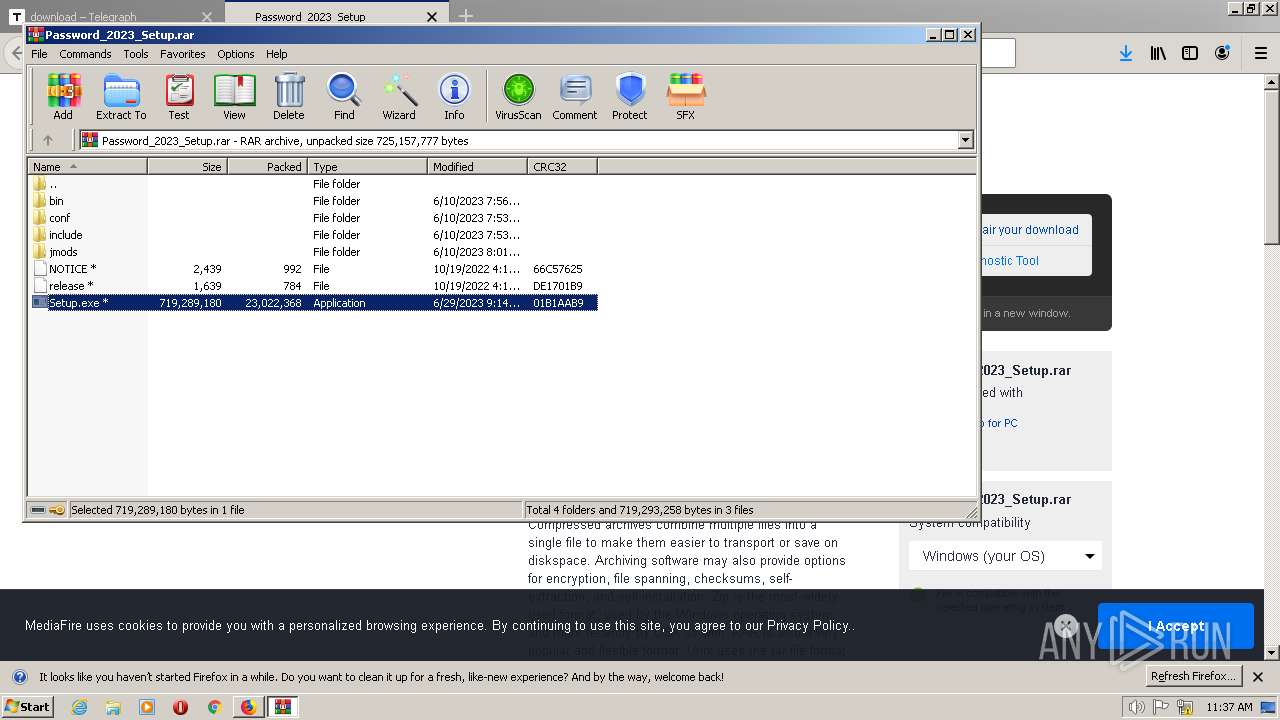Open new Firefox tab plus button
Image resolution: width=1280 pixels, height=720 pixels.
point(466,16)
